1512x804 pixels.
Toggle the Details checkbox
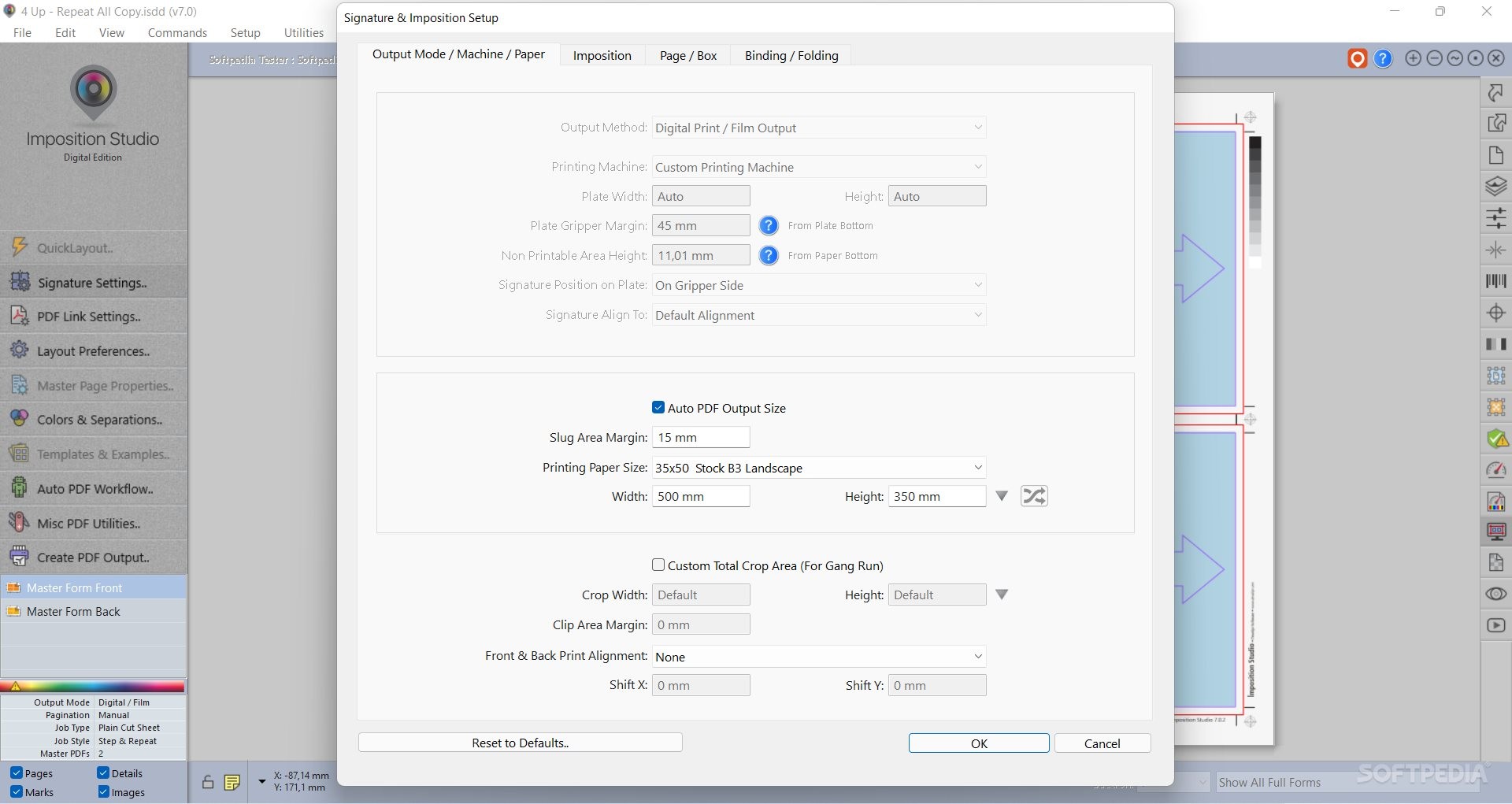click(102, 773)
